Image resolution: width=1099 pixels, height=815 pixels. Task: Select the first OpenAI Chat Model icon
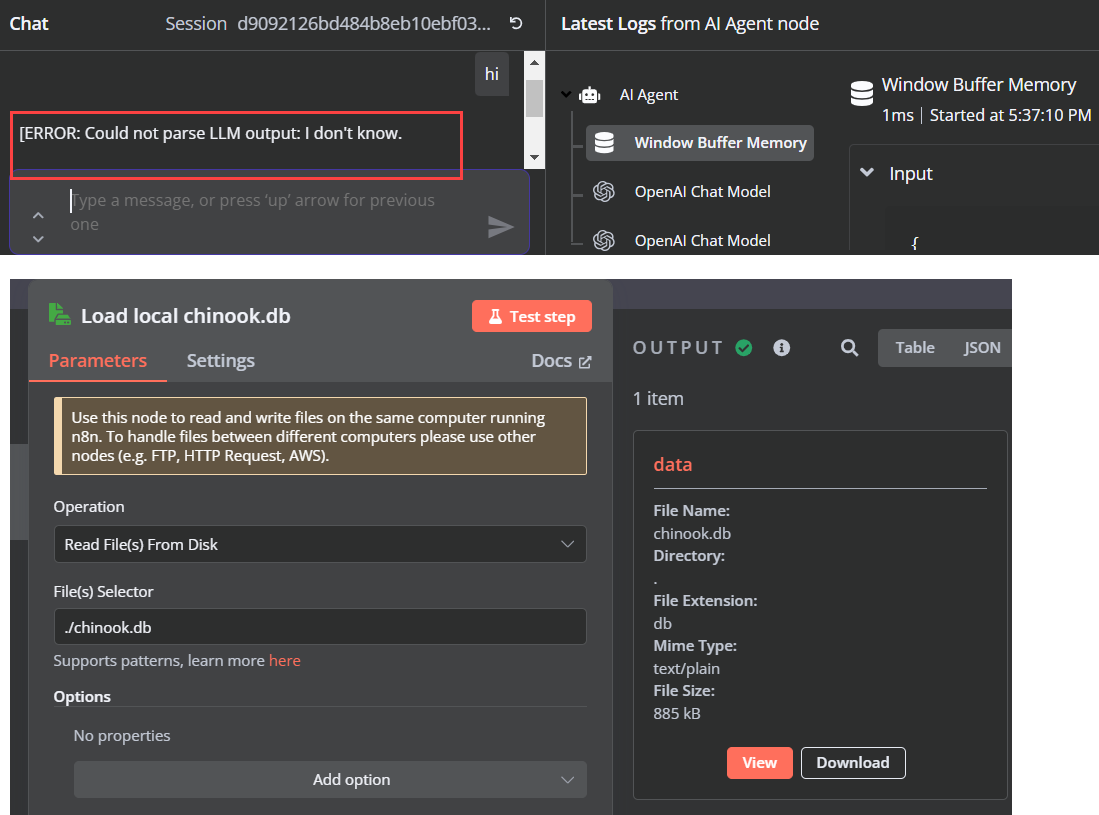[x=603, y=191]
